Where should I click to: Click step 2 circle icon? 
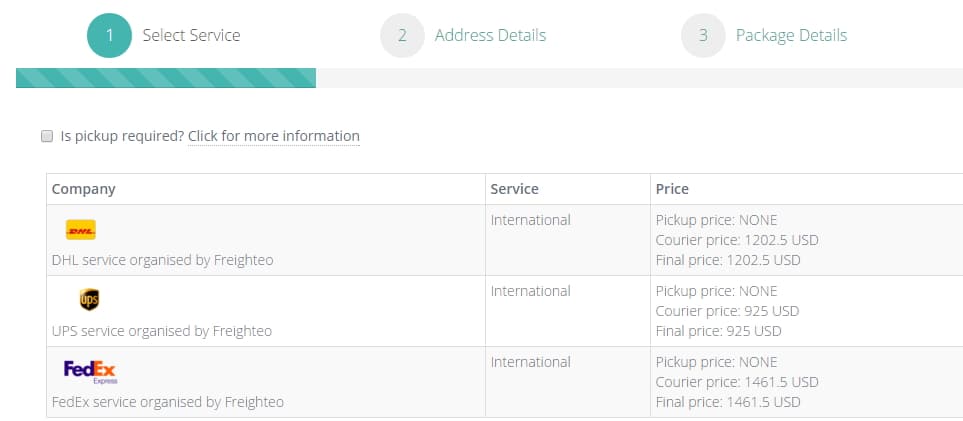coord(402,36)
